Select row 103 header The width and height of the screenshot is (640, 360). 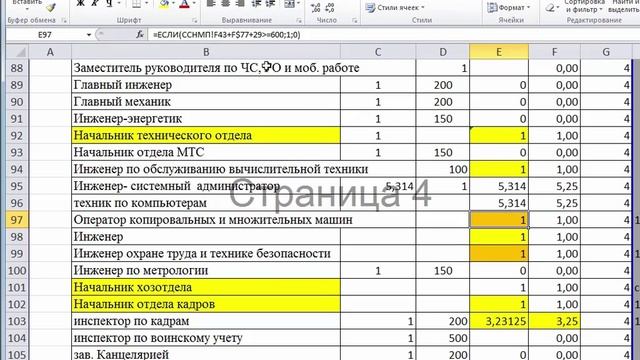[17, 321]
